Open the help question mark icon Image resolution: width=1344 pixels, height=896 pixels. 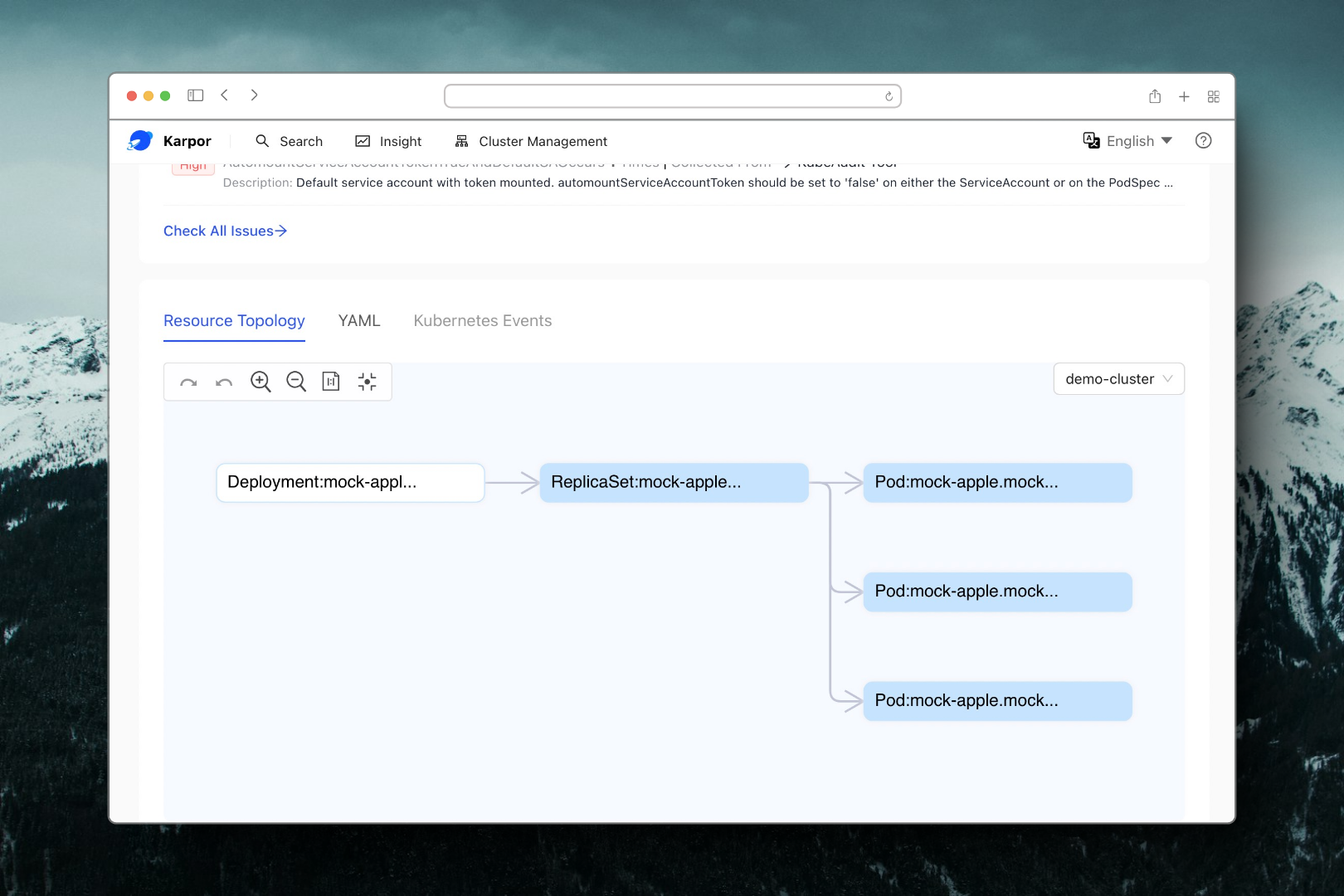(x=1203, y=141)
